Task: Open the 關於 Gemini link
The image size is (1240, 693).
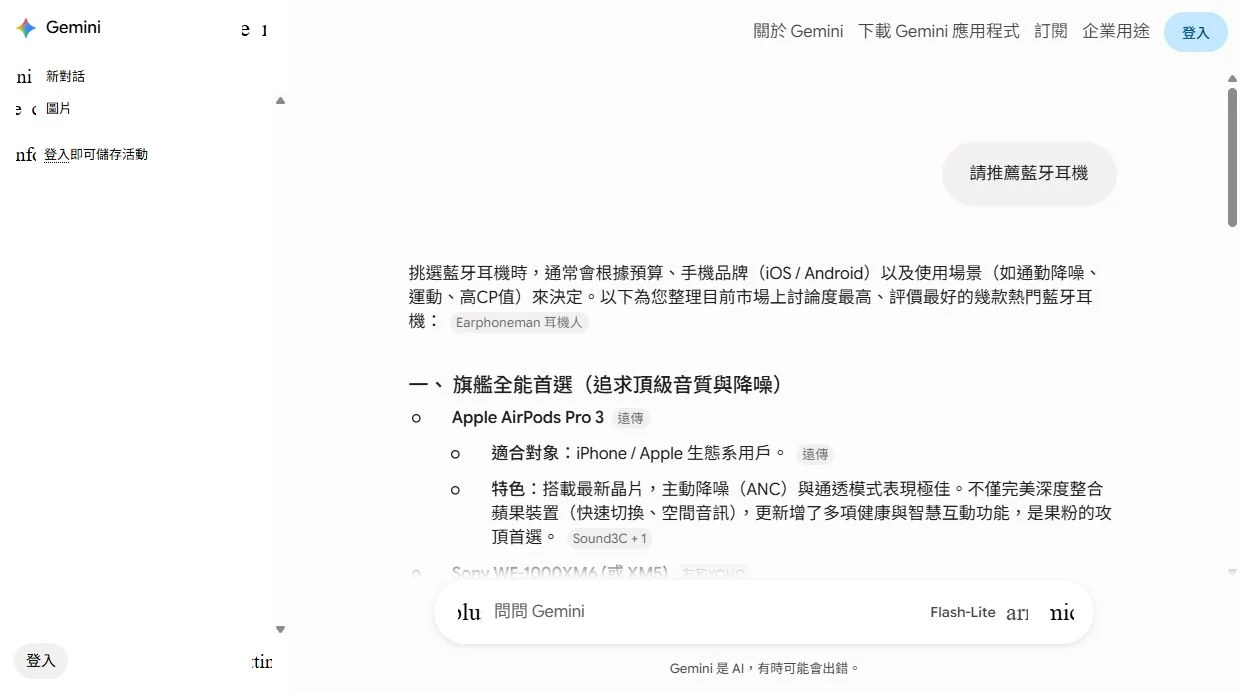Action: (x=798, y=31)
